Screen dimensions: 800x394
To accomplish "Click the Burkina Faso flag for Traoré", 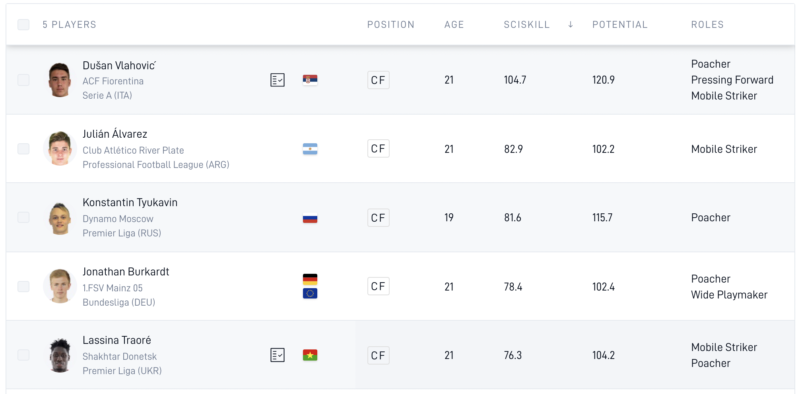I will 310,355.
